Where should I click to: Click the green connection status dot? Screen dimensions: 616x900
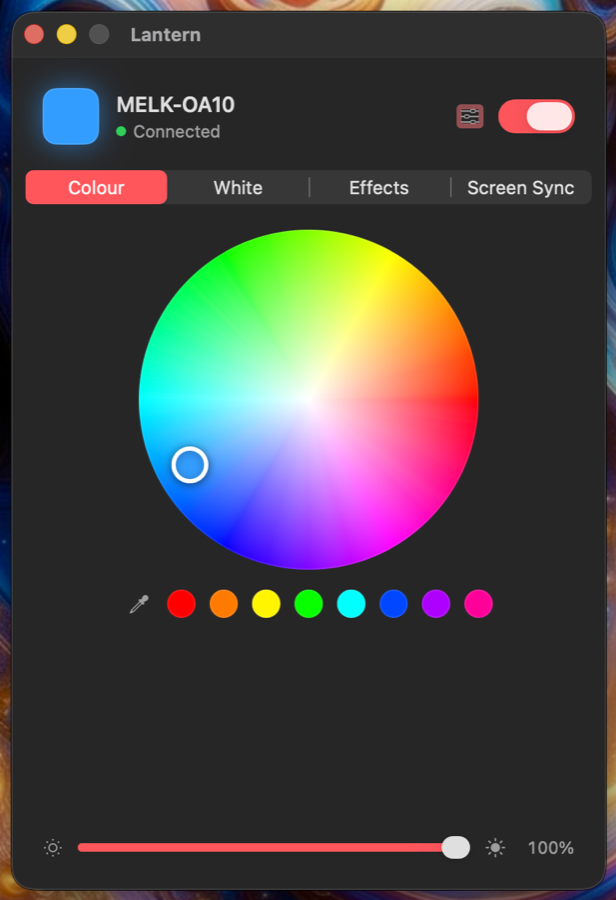pyautogui.click(x=121, y=131)
